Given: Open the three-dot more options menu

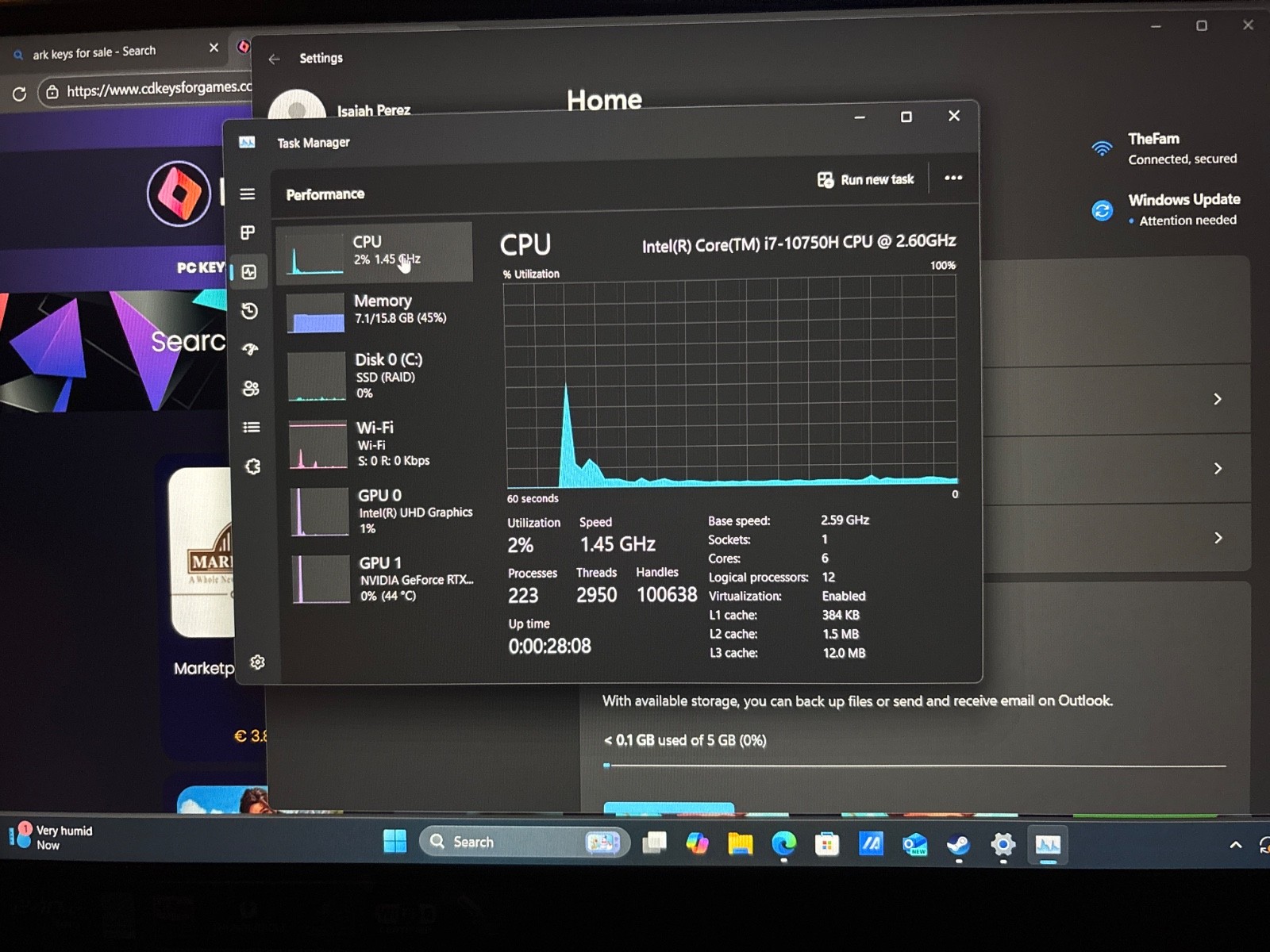Looking at the screenshot, I should click(x=953, y=178).
